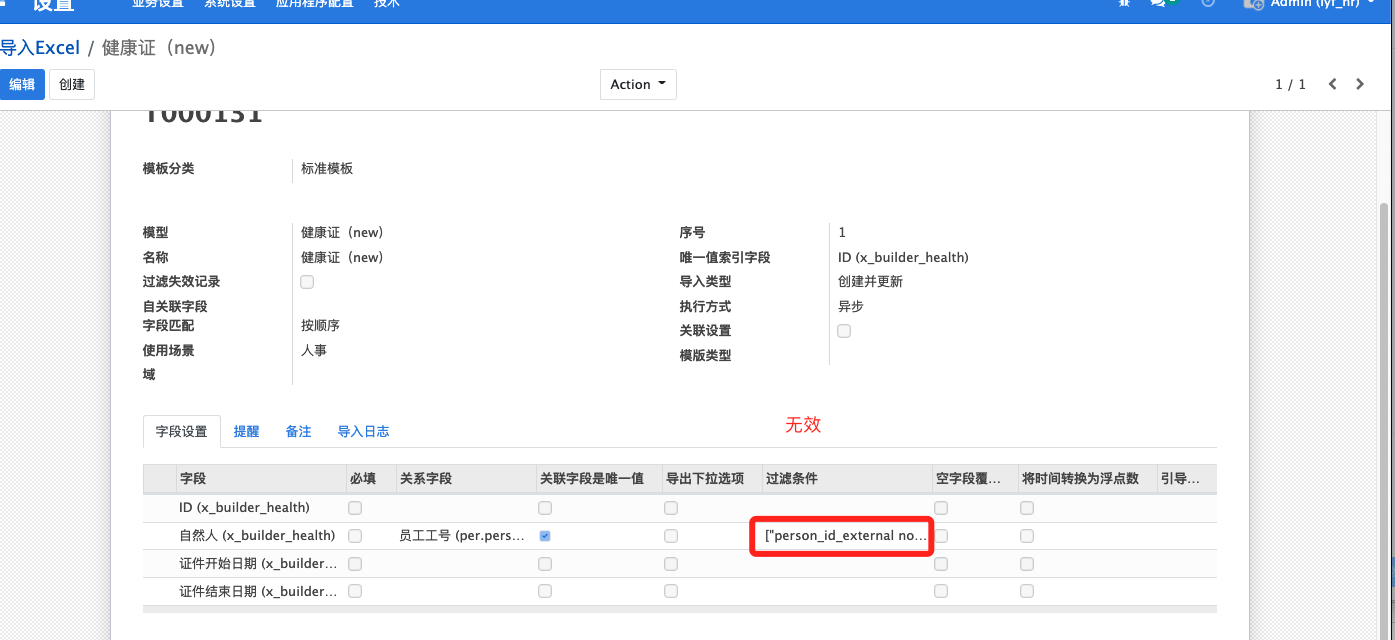Toggle the 过滤失效记录 checkbox
Screen dimensions: 1395x640
tap(307, 282)
